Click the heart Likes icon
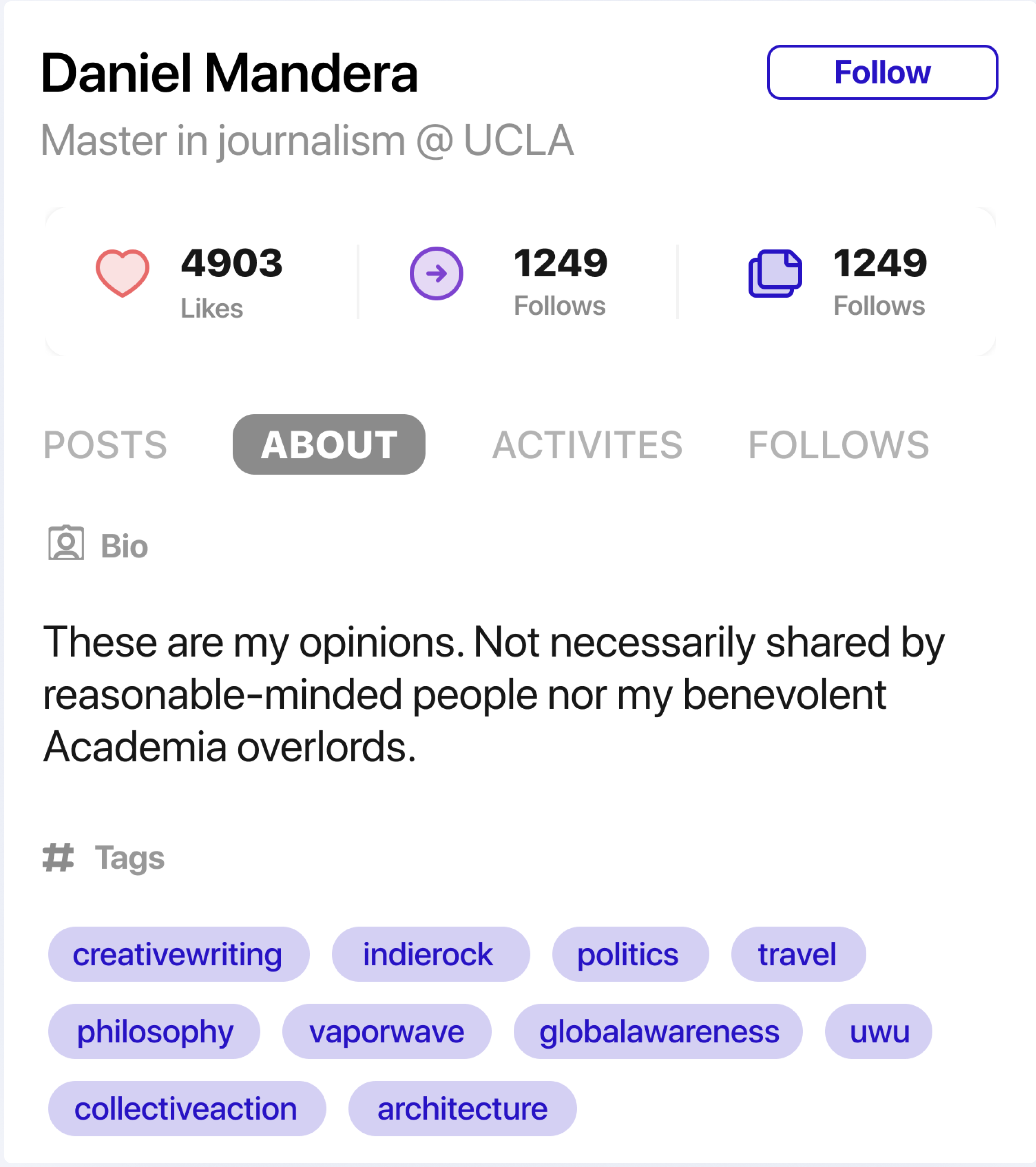The image size is (1036, 1167). pyautogui.click(x=122, y=273)
